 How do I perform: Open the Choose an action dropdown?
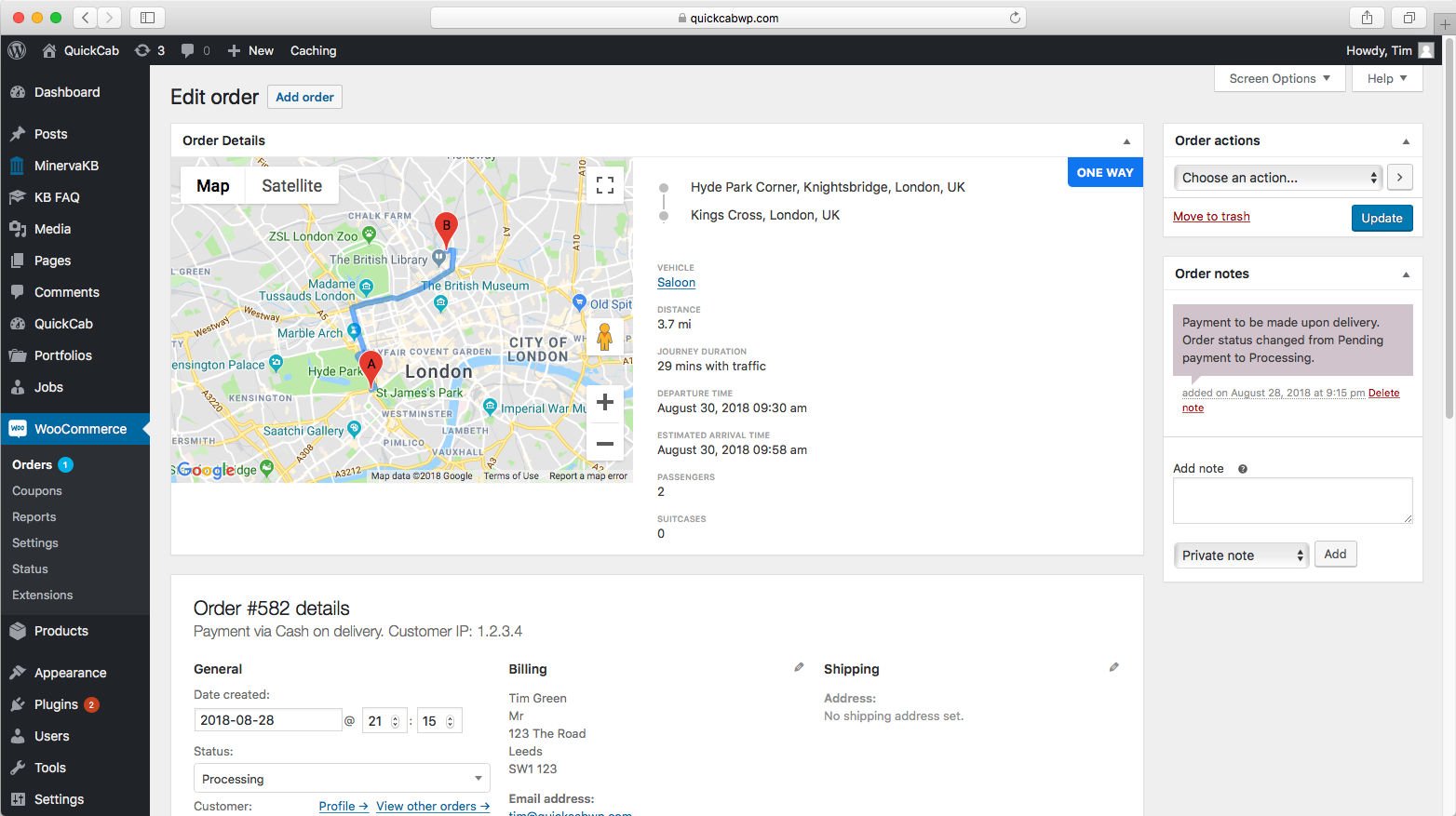[x=1279, y=178]
